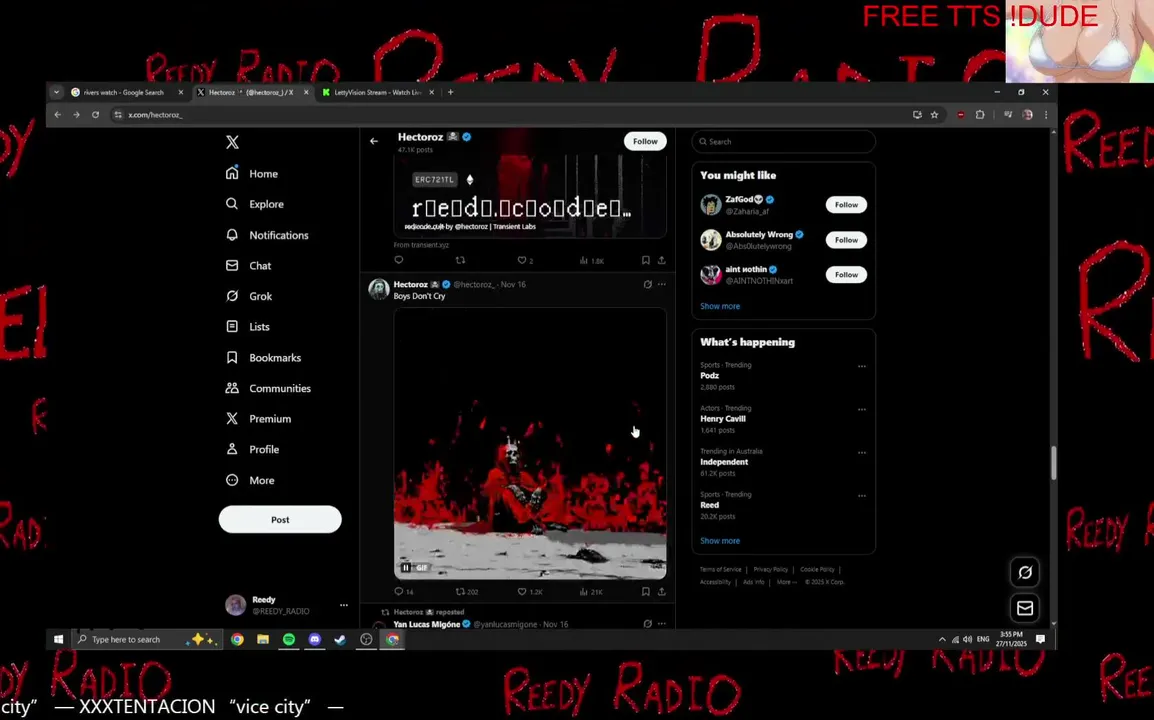
Task: Share the Boys Don't Cry post
Action: point(662,591)
